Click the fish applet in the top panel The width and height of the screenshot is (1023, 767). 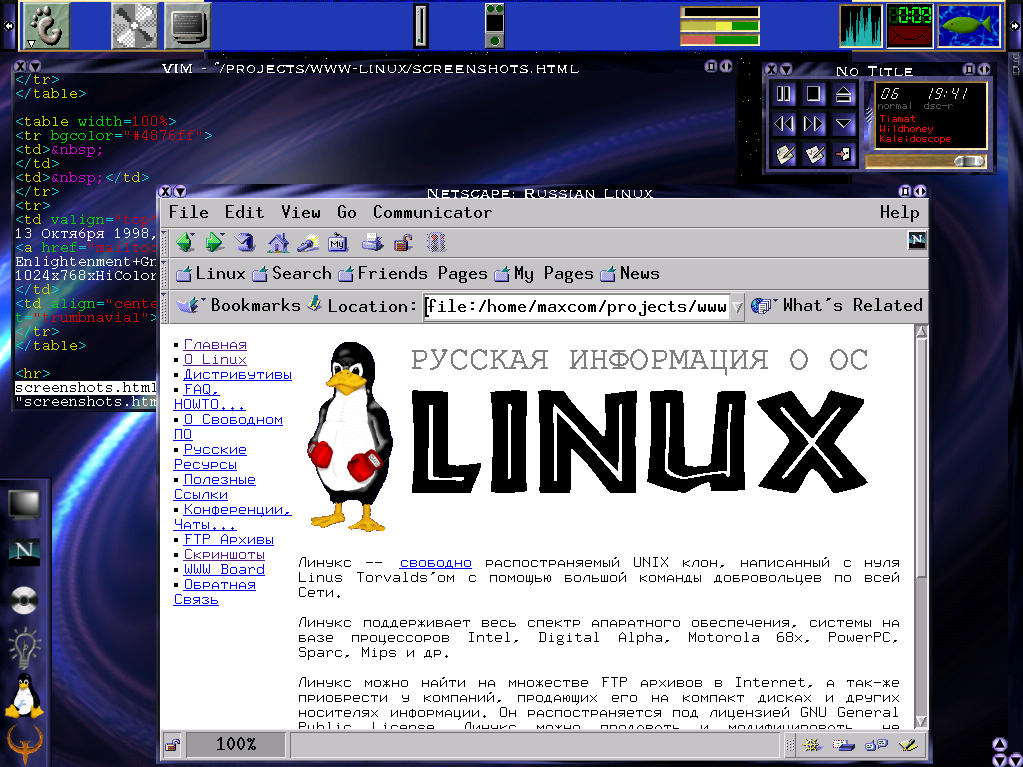[x=968, y=25]
